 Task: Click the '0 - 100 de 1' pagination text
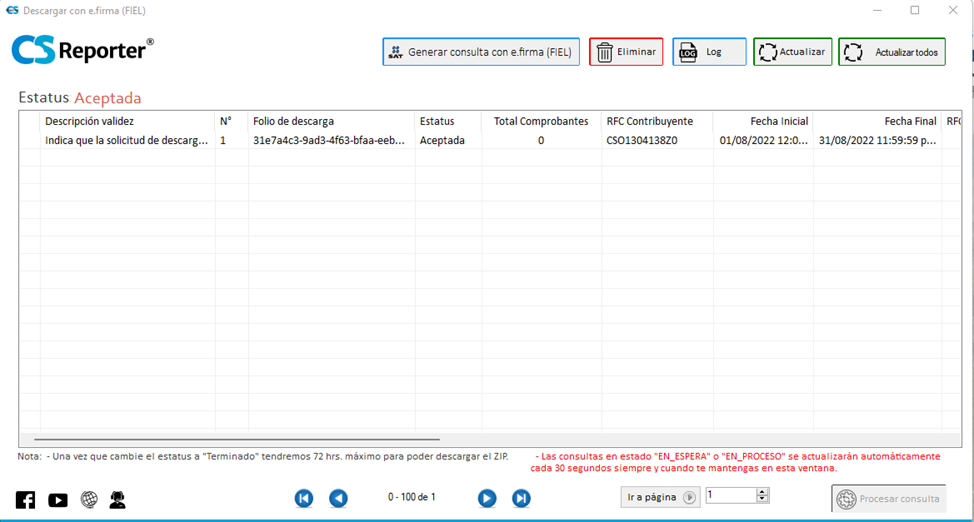[412, 497]
